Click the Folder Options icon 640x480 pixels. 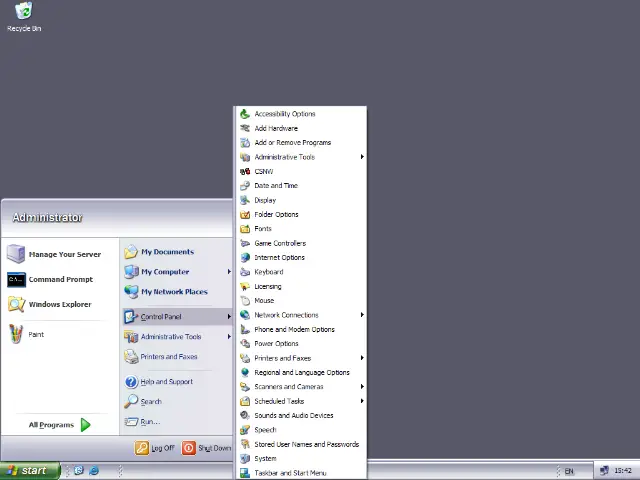(245, 214)
